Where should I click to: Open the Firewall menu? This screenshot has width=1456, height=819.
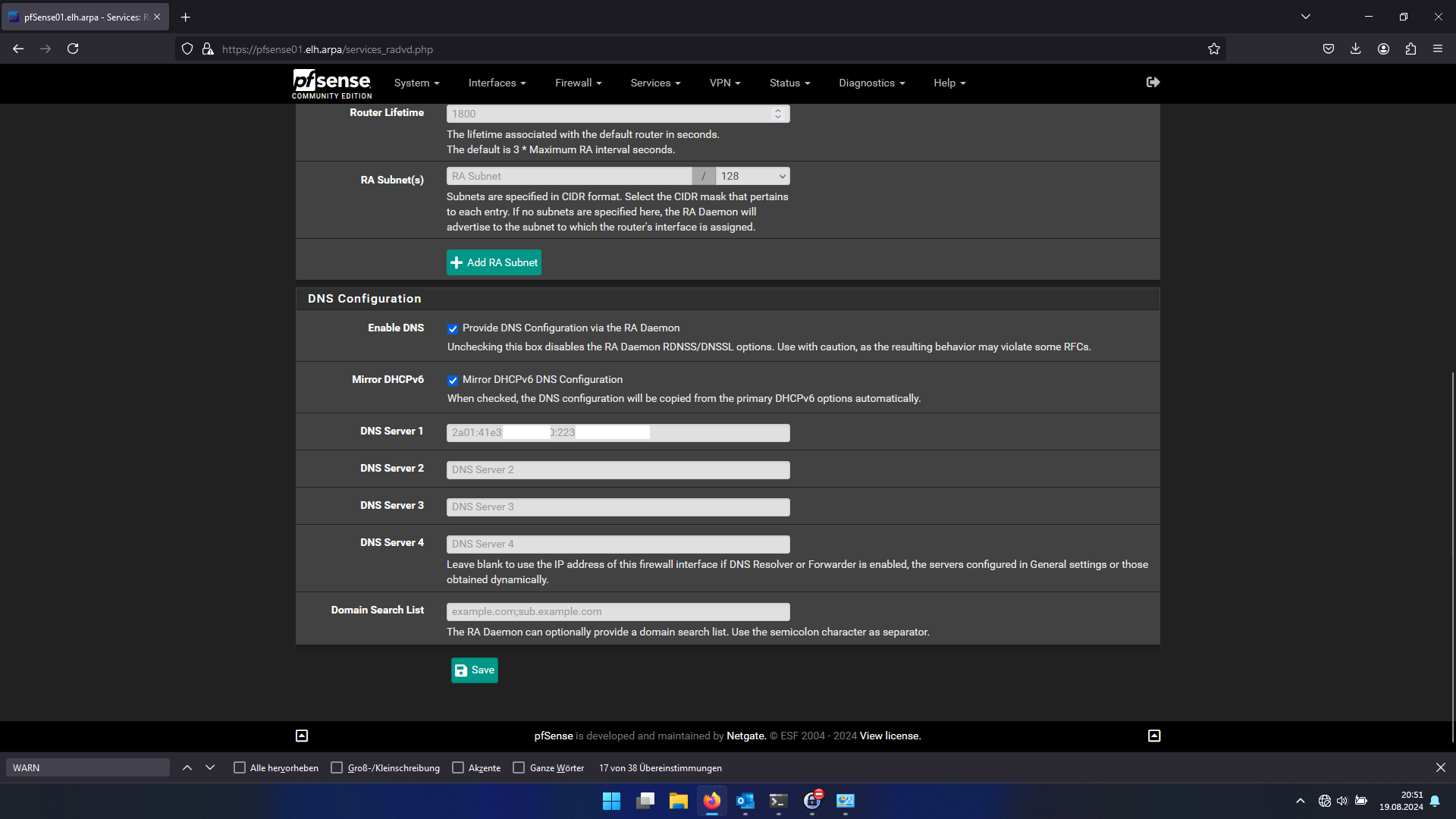point(578,83)
